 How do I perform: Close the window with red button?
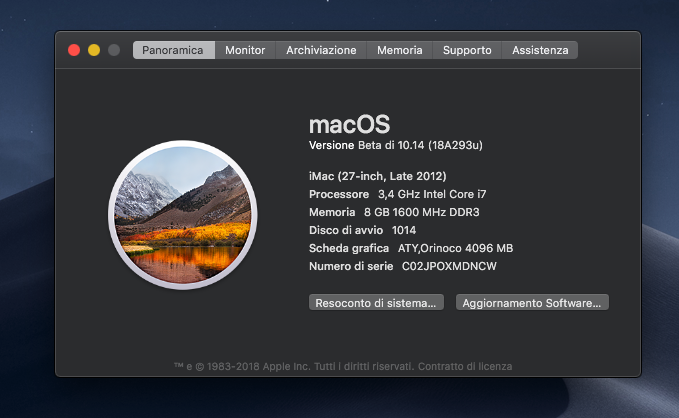click(x=74, y=50)
